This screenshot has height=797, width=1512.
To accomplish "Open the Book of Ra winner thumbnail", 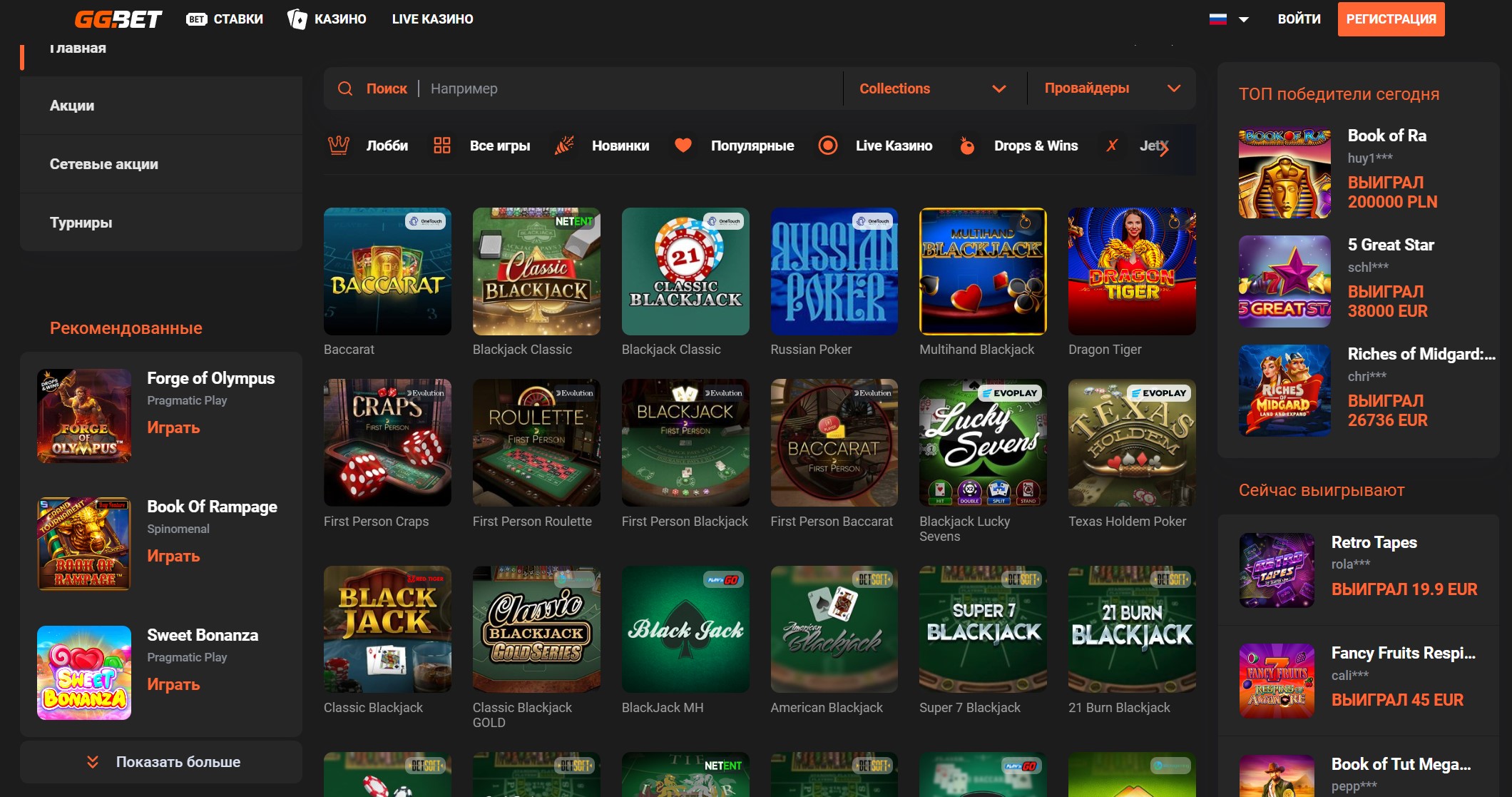I will pyautogui.click(x=1284, y=173).
